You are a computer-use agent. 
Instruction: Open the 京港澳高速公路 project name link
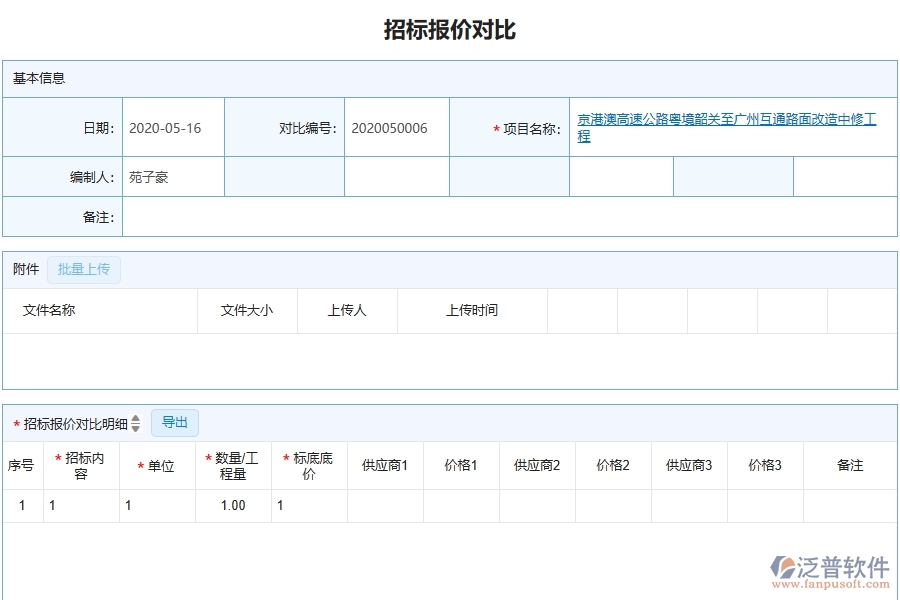tap(727, 123)
